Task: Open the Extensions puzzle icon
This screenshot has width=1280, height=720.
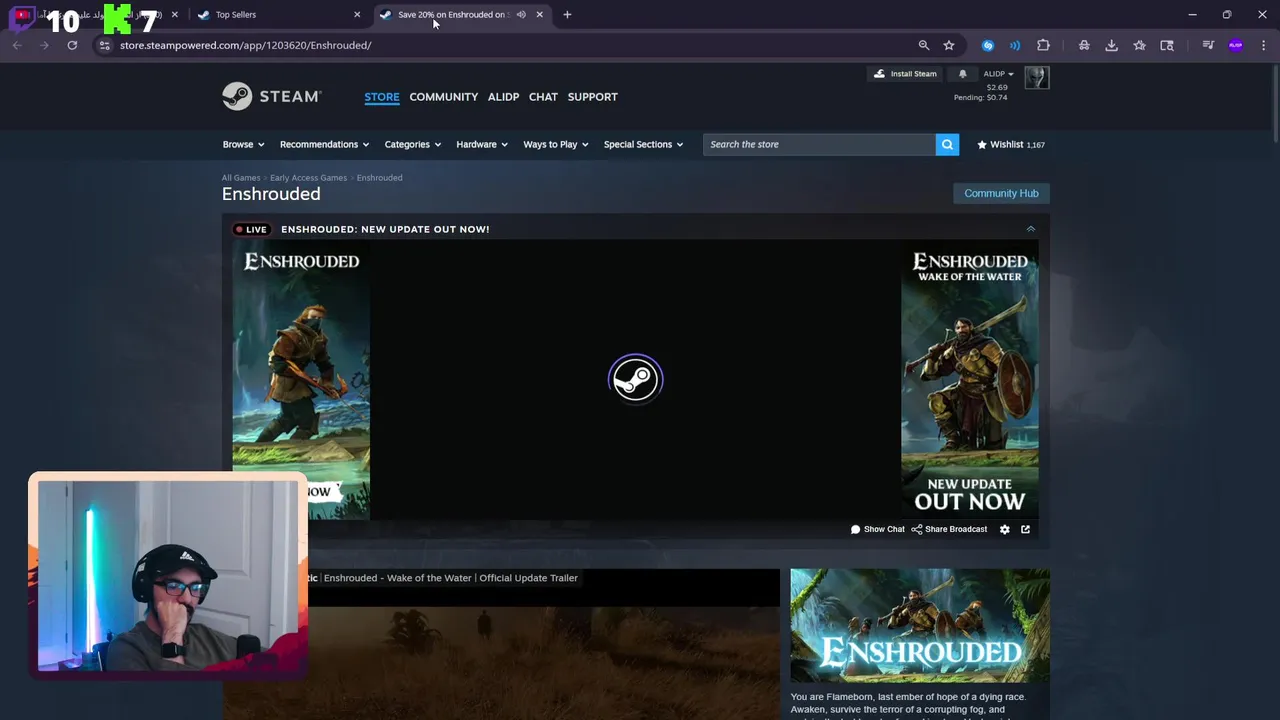Action: [x=1043, y=45]
